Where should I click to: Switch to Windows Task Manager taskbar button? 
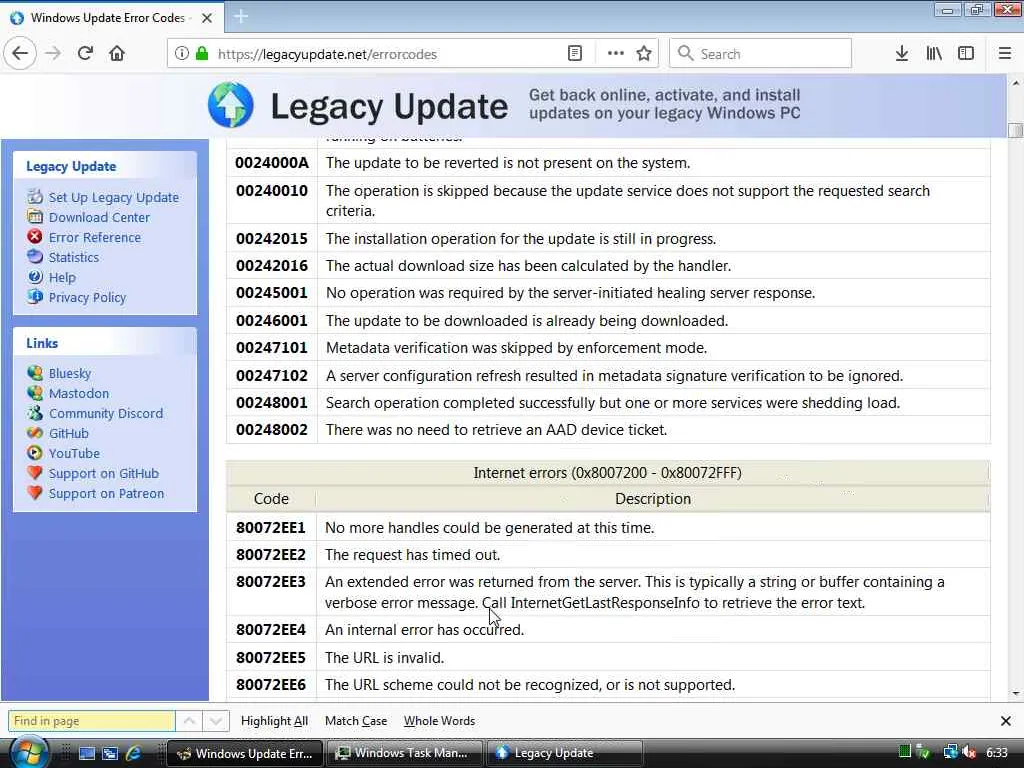coord(405,753)
